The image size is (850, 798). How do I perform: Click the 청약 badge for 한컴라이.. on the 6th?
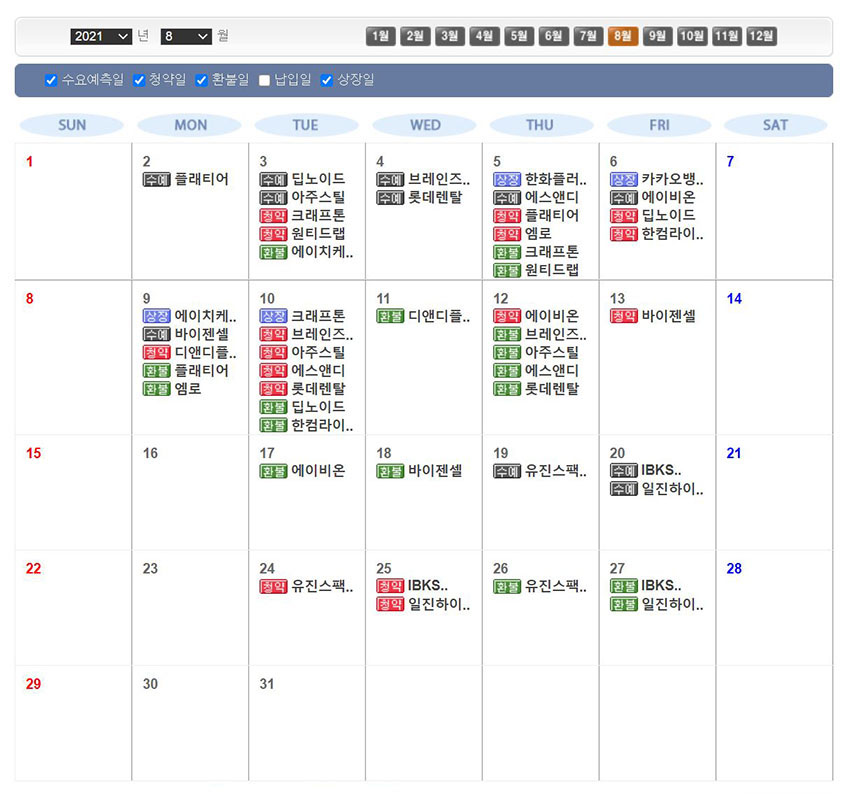(624, 234)
